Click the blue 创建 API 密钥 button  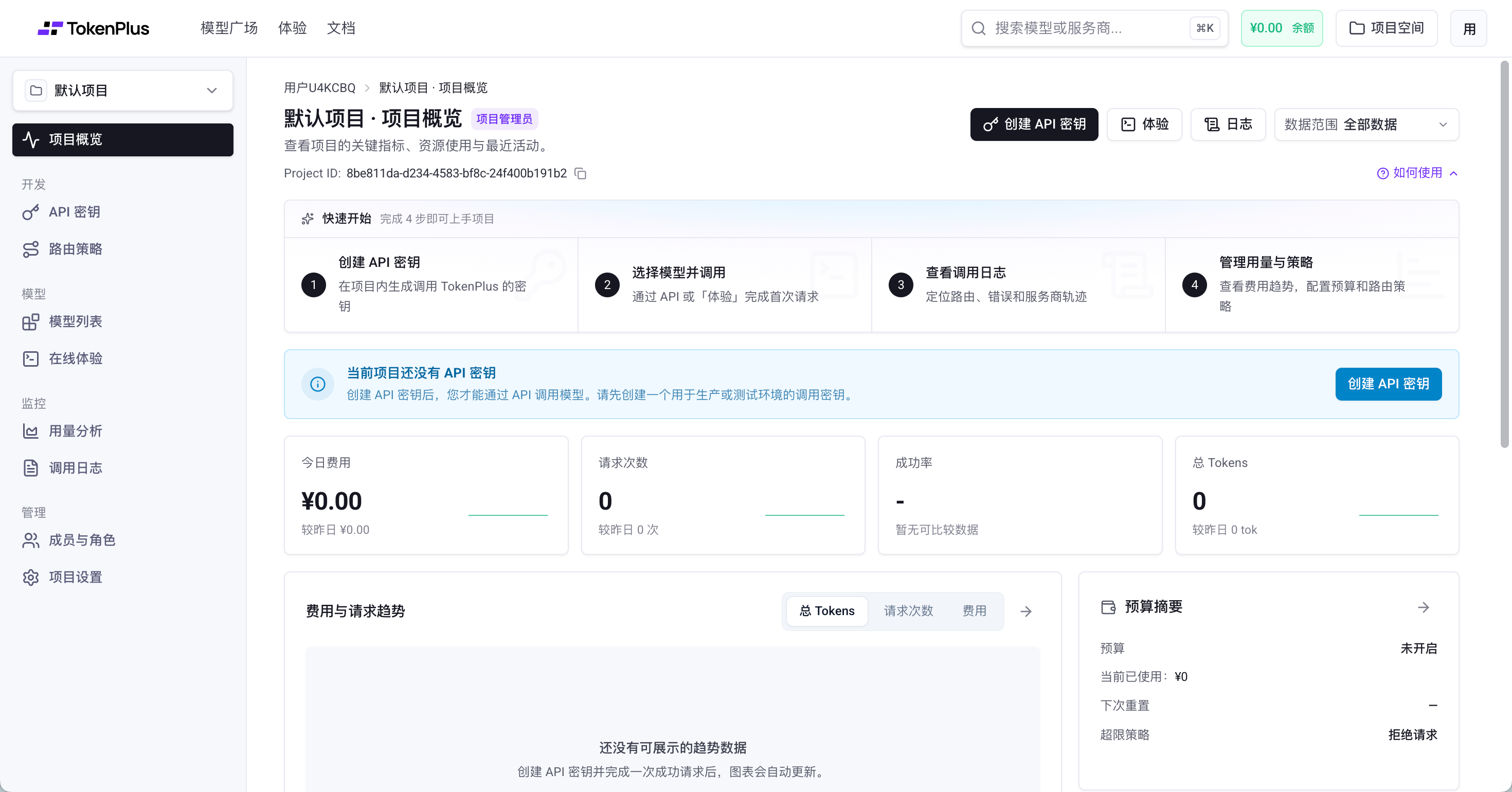click(x=1388, y=384)
